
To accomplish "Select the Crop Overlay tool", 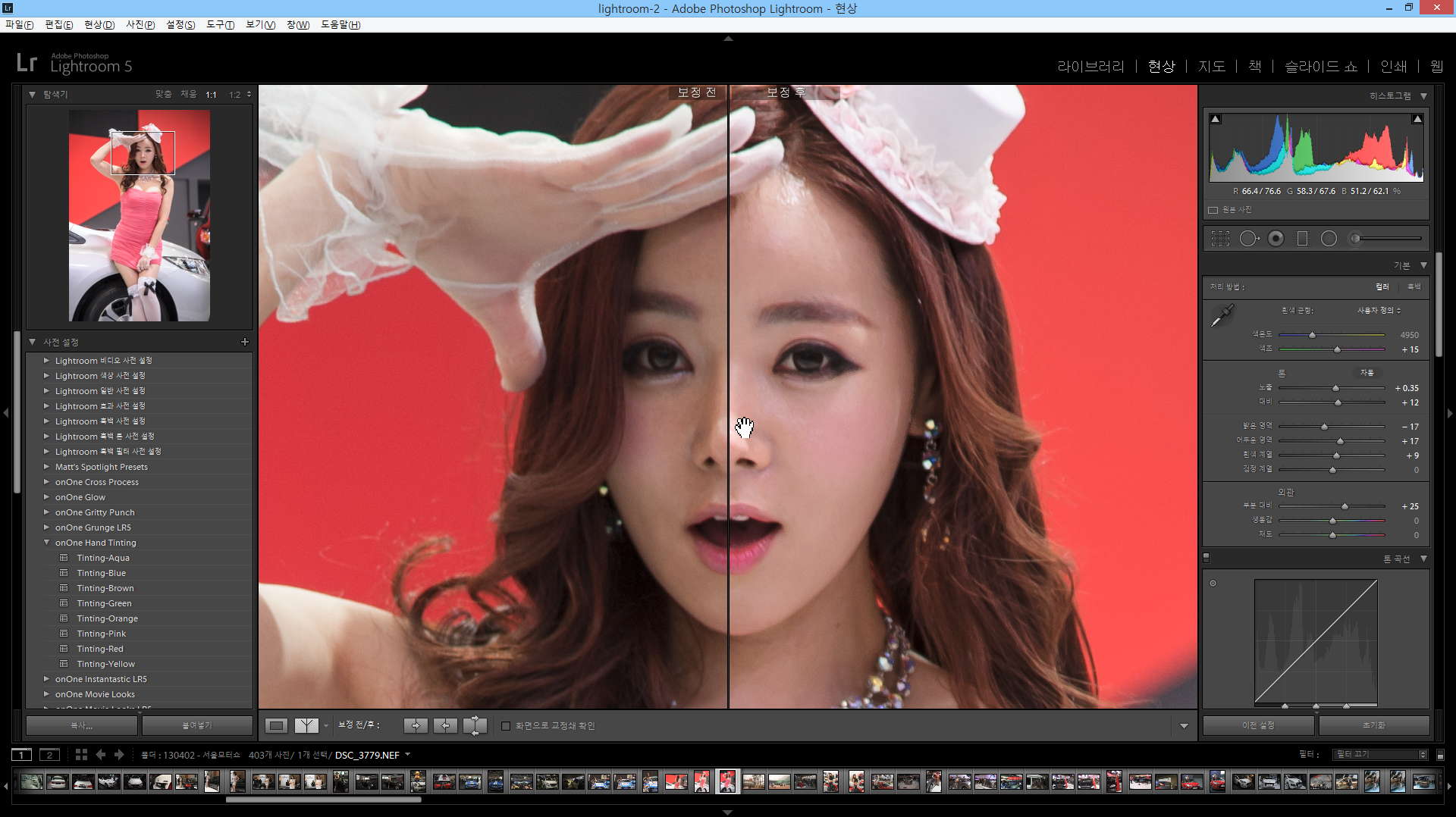I will pos(1220,239).
